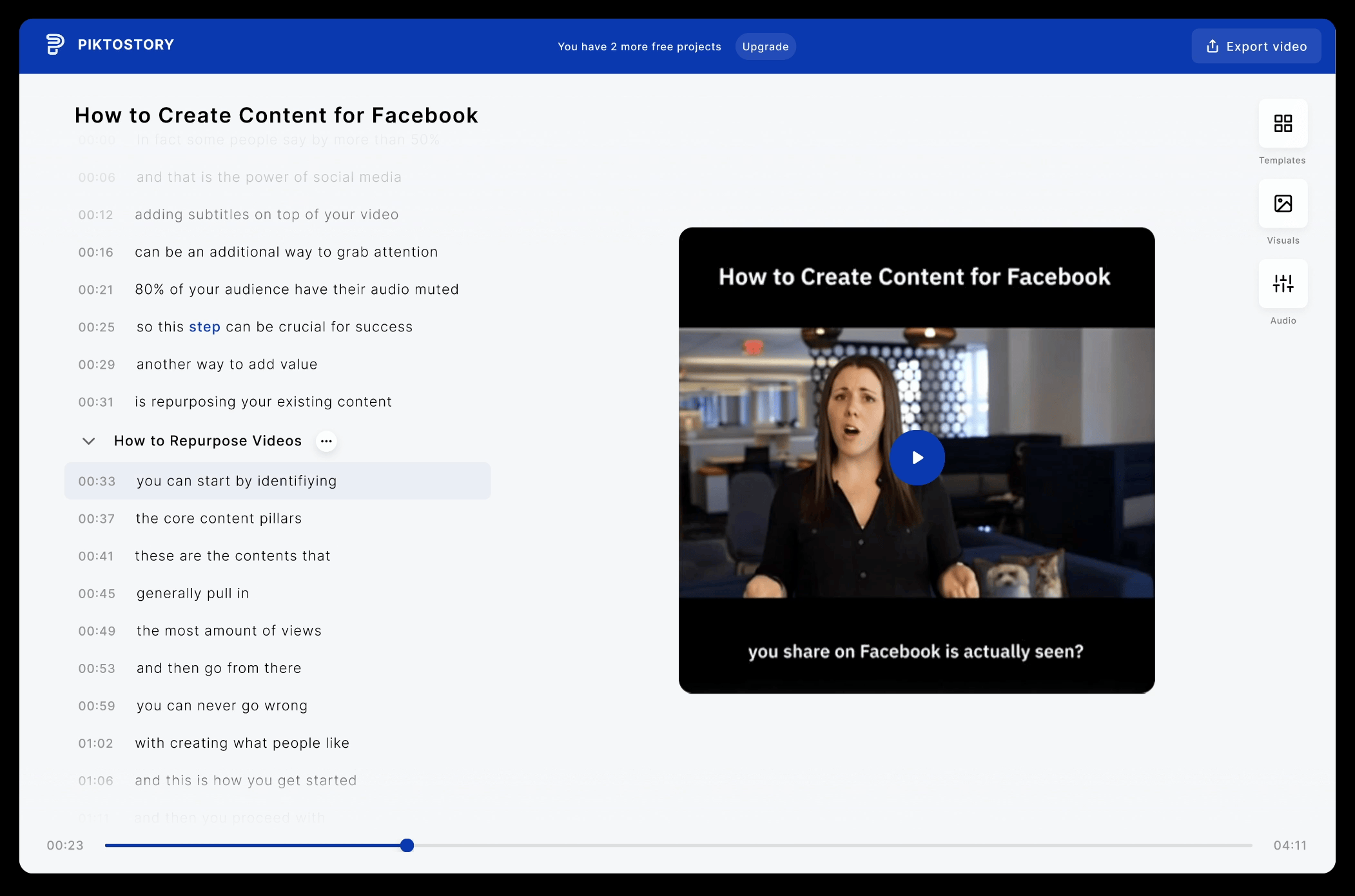Click the project title above the transcript
The height and width of the screenshot is (896, 1355).
pyautogui.click(x=276, y=115)
